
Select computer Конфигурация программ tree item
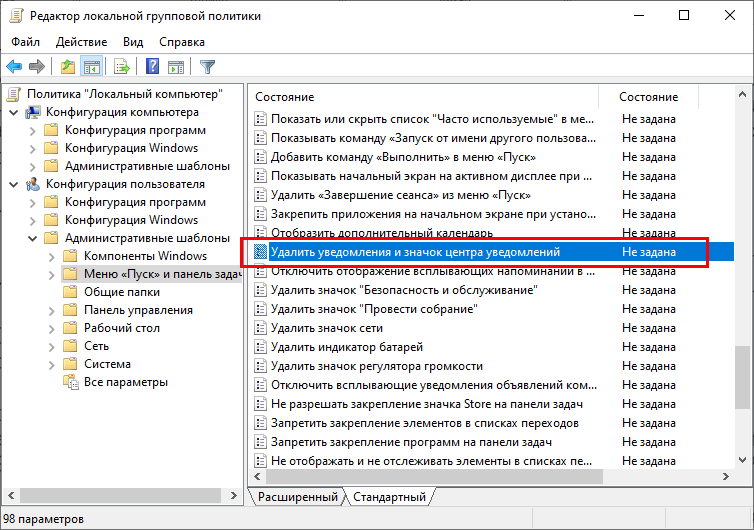135,130
